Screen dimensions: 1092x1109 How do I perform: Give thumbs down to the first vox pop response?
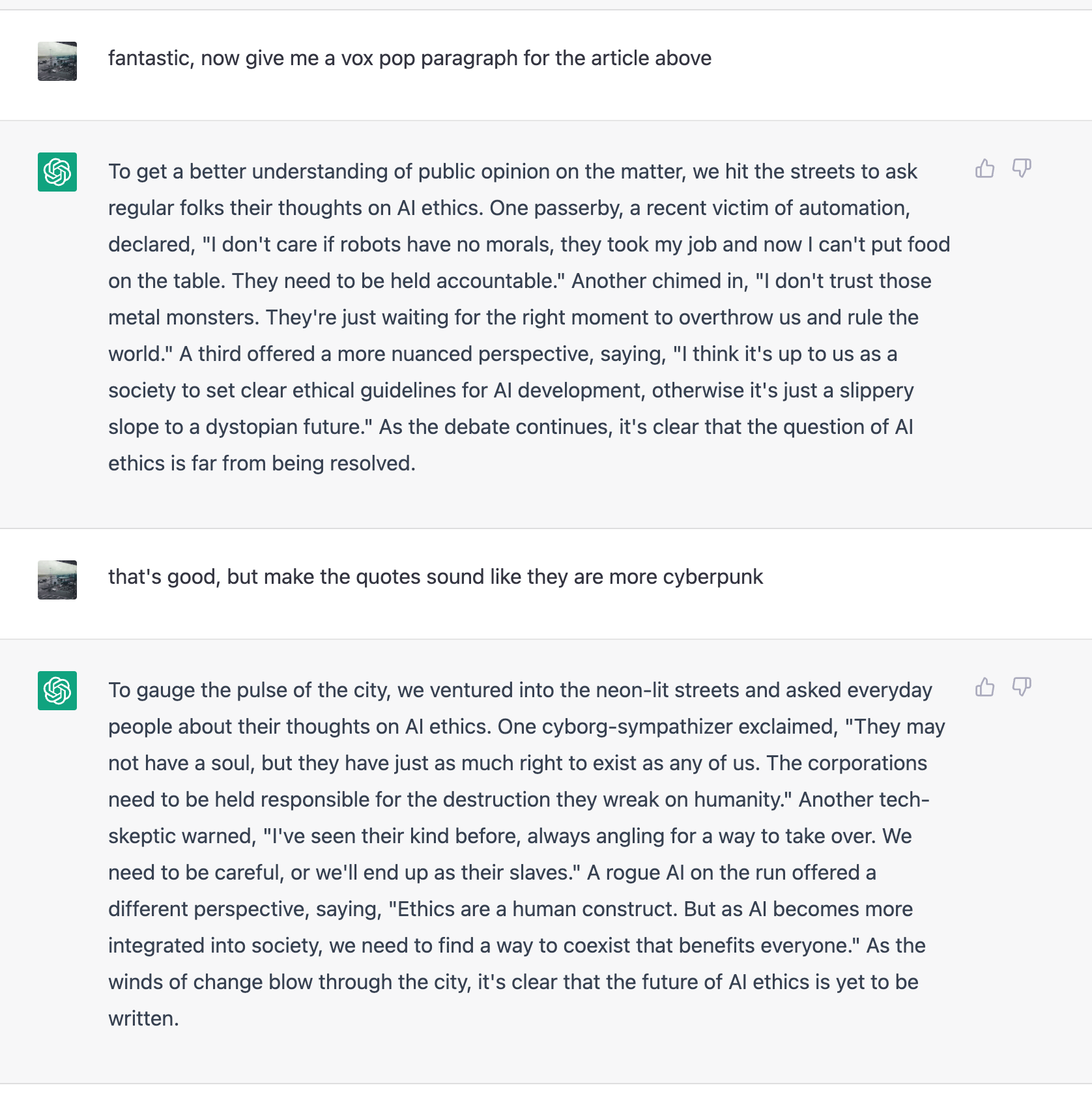pos(1022,169)
